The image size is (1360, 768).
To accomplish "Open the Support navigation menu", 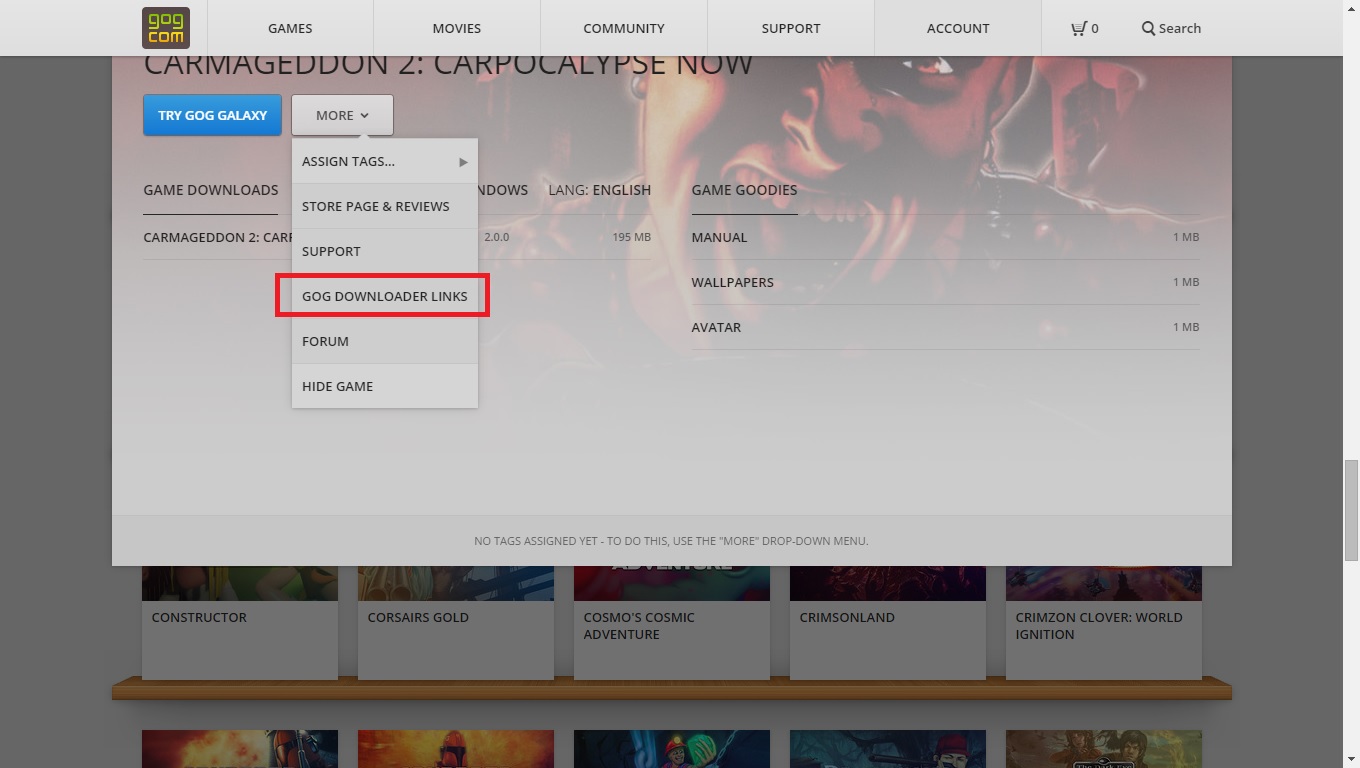I will point(791,28).
